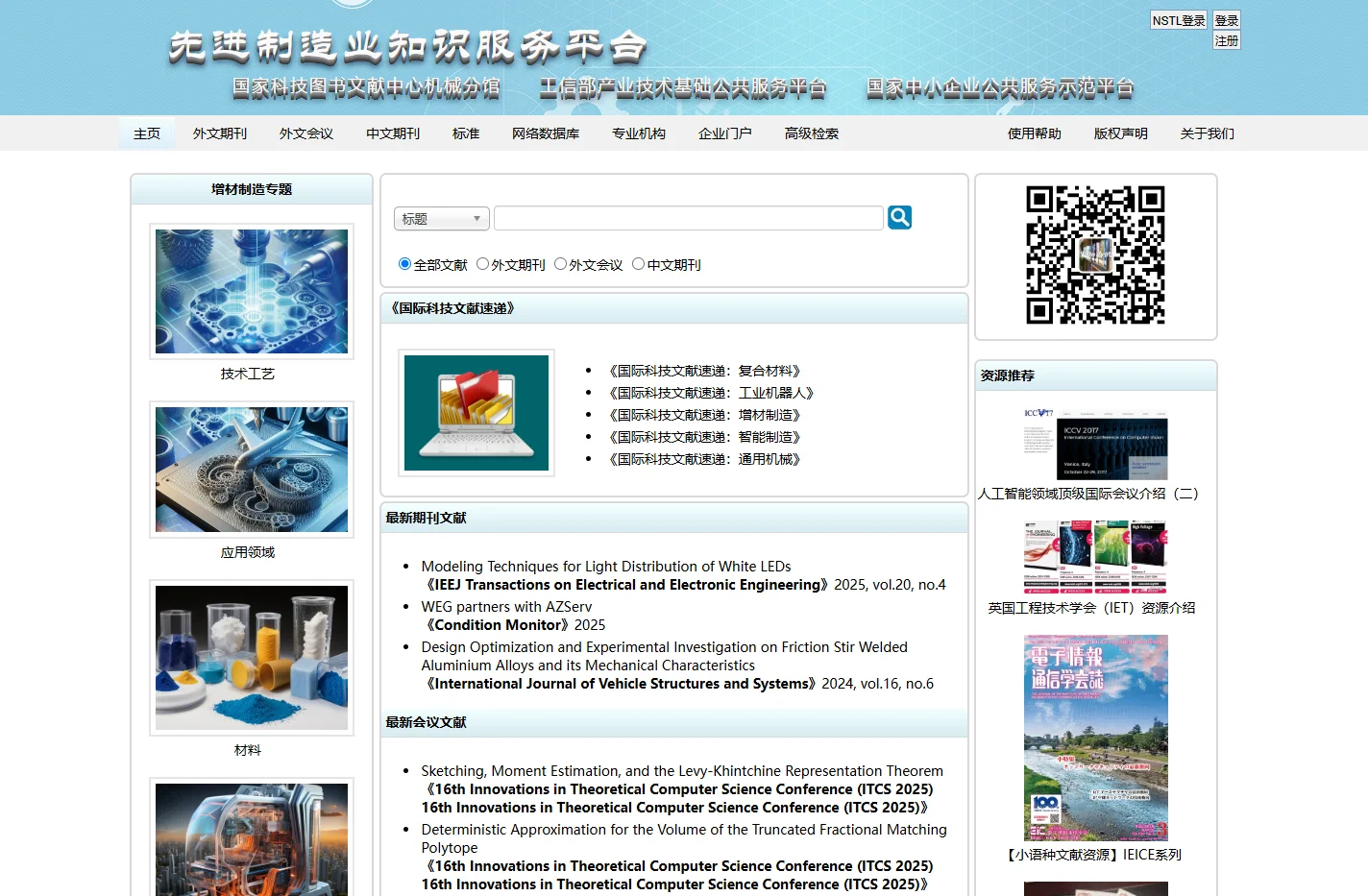Image resolution: width=1368 pixels, height=896 pixels.
Task: Select the 中文期刊 radio button
Action: point(638,264)
